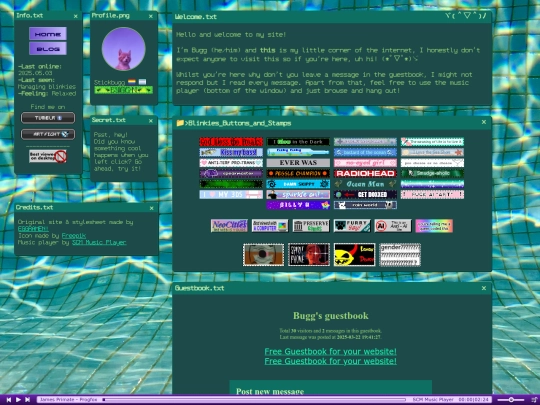Viewport: 540px width, 405px height.
Task: Open the SCM Music Player credit link
Action: [x=99, y=242]
